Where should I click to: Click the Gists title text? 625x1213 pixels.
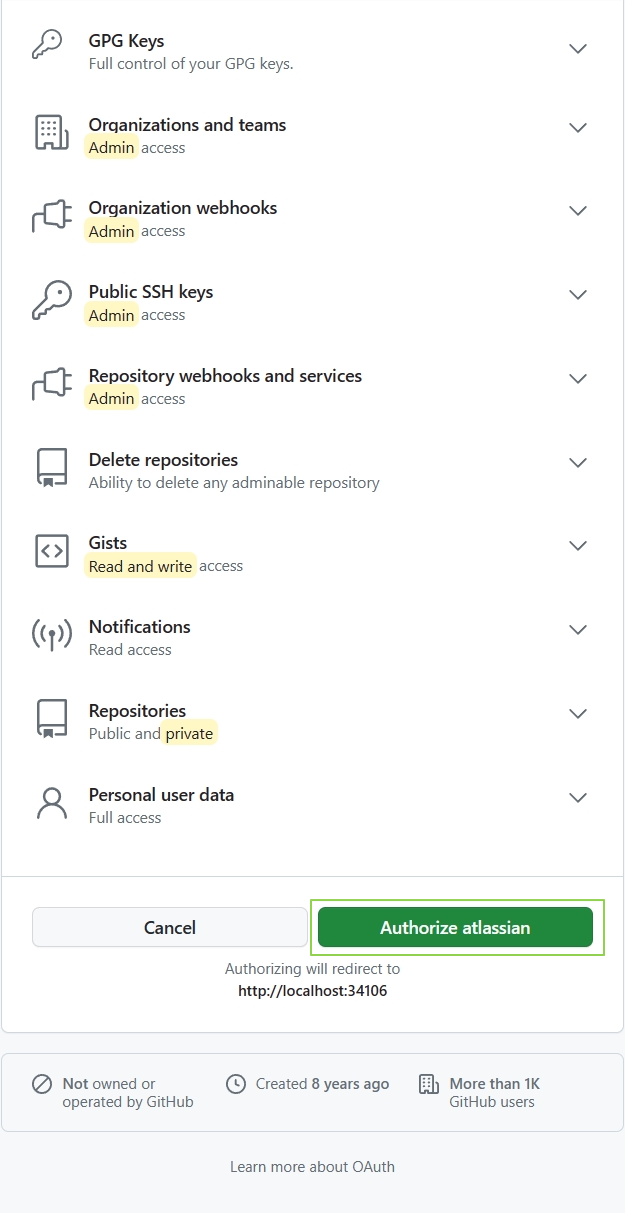point(108,543)
